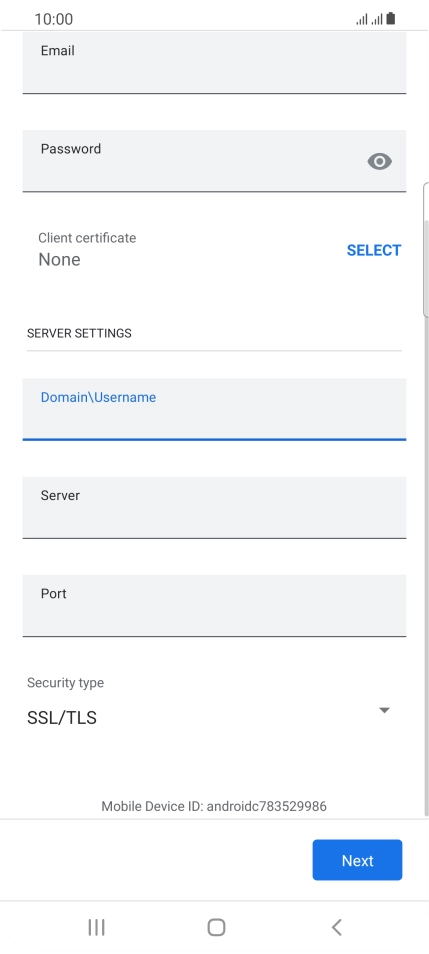Expand the Security type dropdown arrow
Viewport: 429px width, 954px height.
384,710
